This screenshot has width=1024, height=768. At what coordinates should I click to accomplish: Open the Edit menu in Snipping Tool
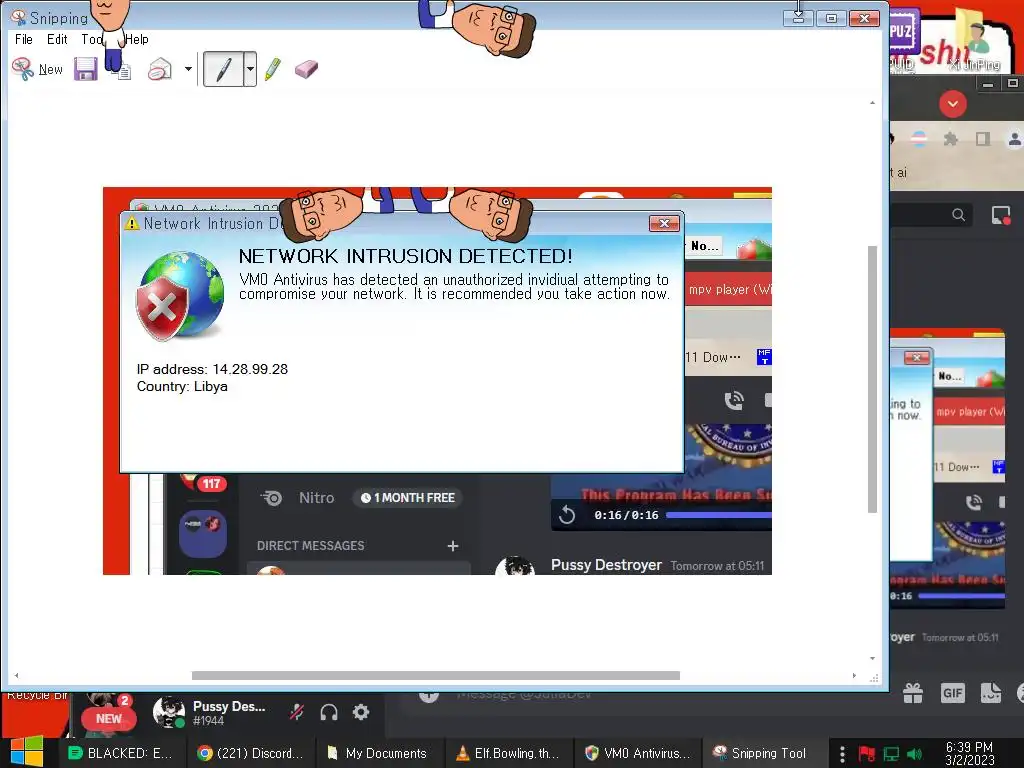(x=57, y=39)
